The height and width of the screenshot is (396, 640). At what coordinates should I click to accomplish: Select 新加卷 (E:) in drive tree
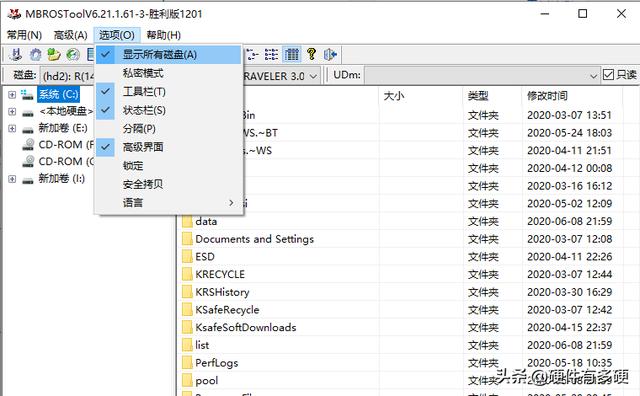pyautogui.click(x=63, y=128)
